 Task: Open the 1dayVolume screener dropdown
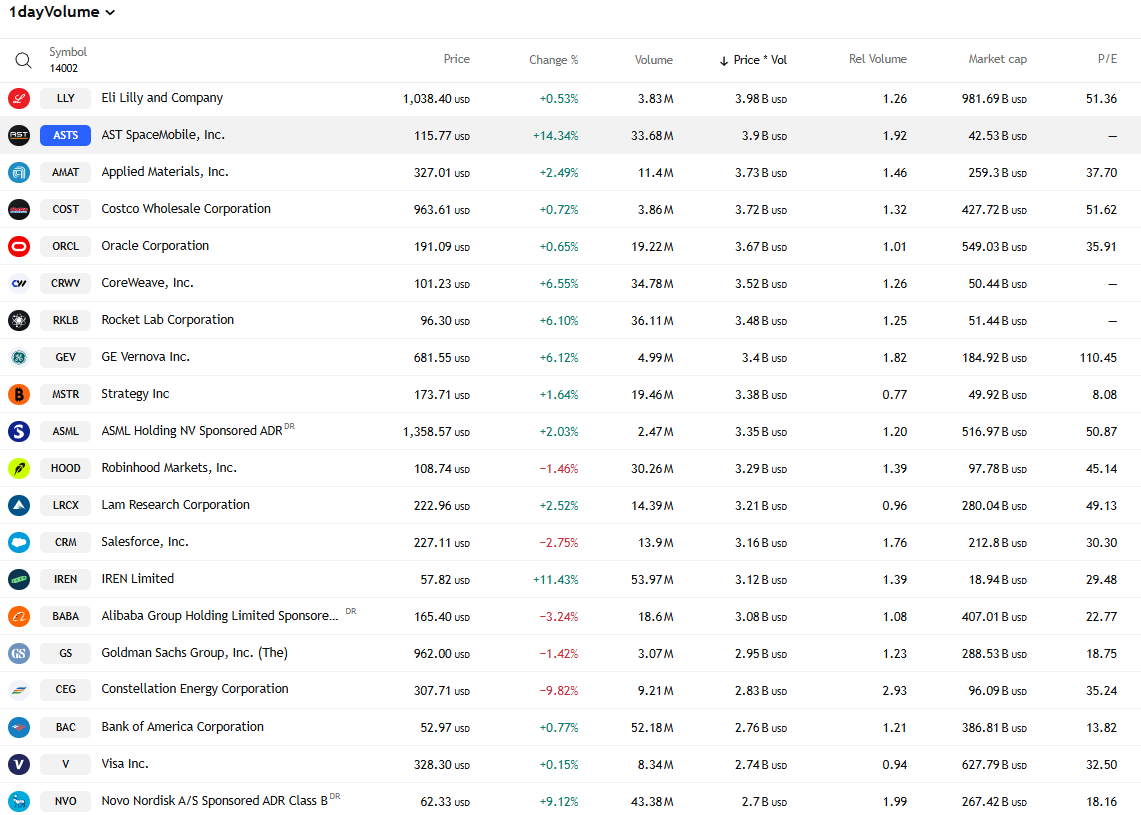pyautogui.click(x=61, y=12)
